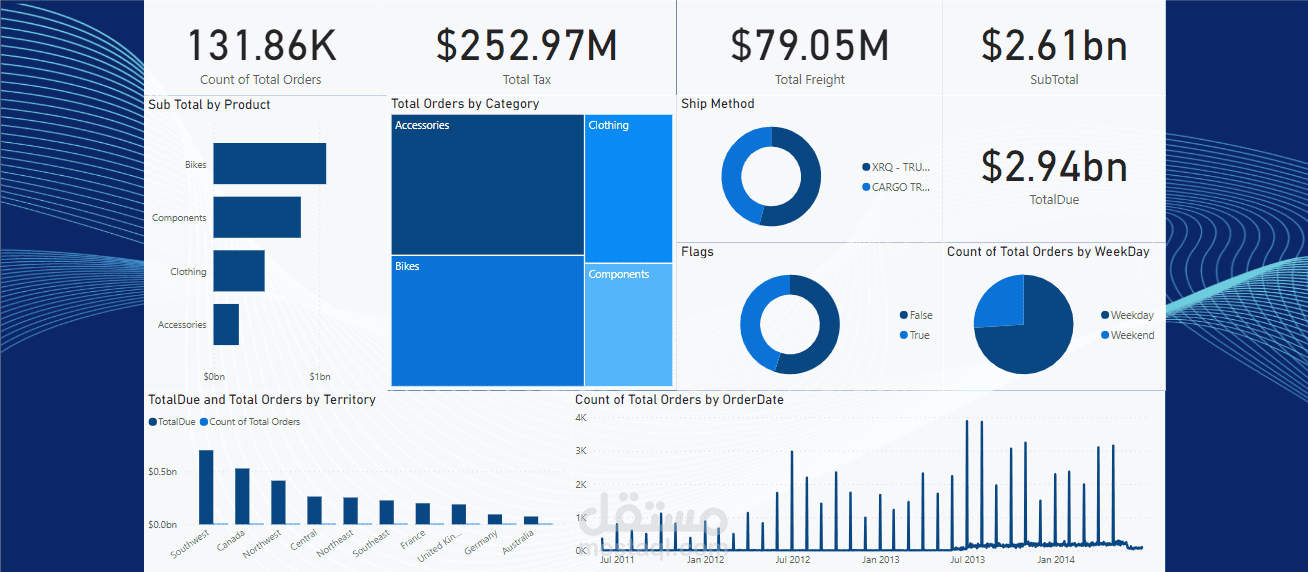Select the Canada bar in Territory chart
Image resolution: width=1308 pixels, height=572 pixels.
(242, 496)
